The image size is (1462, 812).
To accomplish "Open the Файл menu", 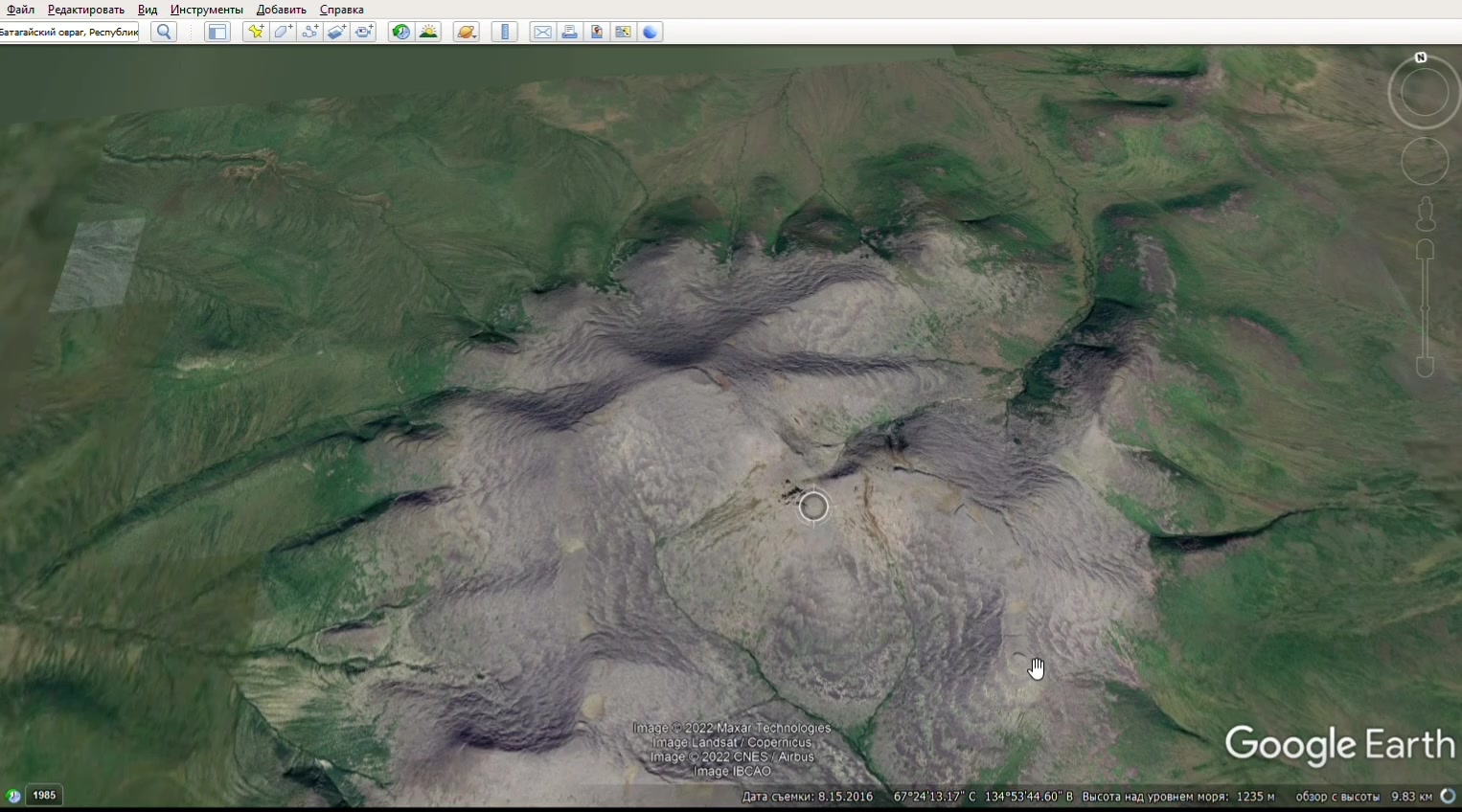I will [19, 10].
